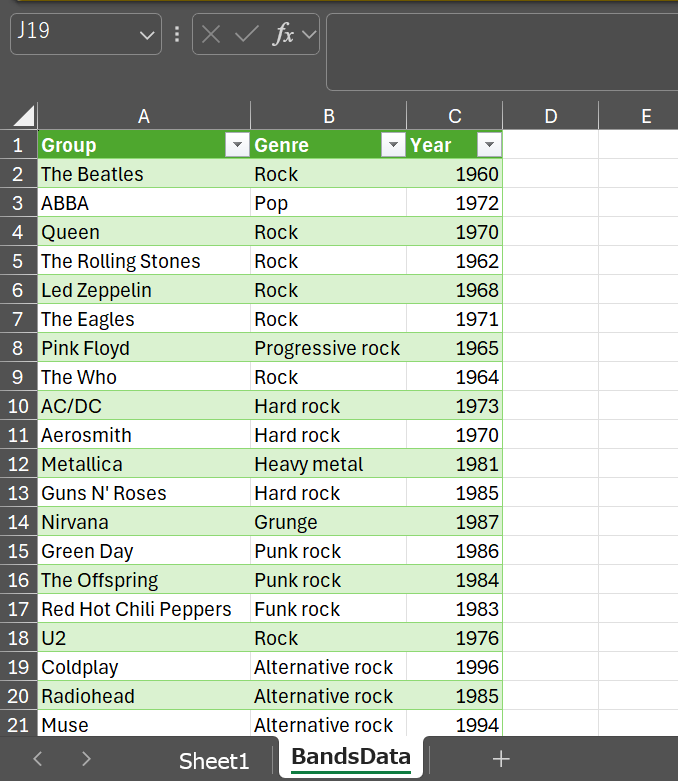Expand the function dropdown arrow beside fx
The height and width of the screenshot is (781, 678).
309,34
